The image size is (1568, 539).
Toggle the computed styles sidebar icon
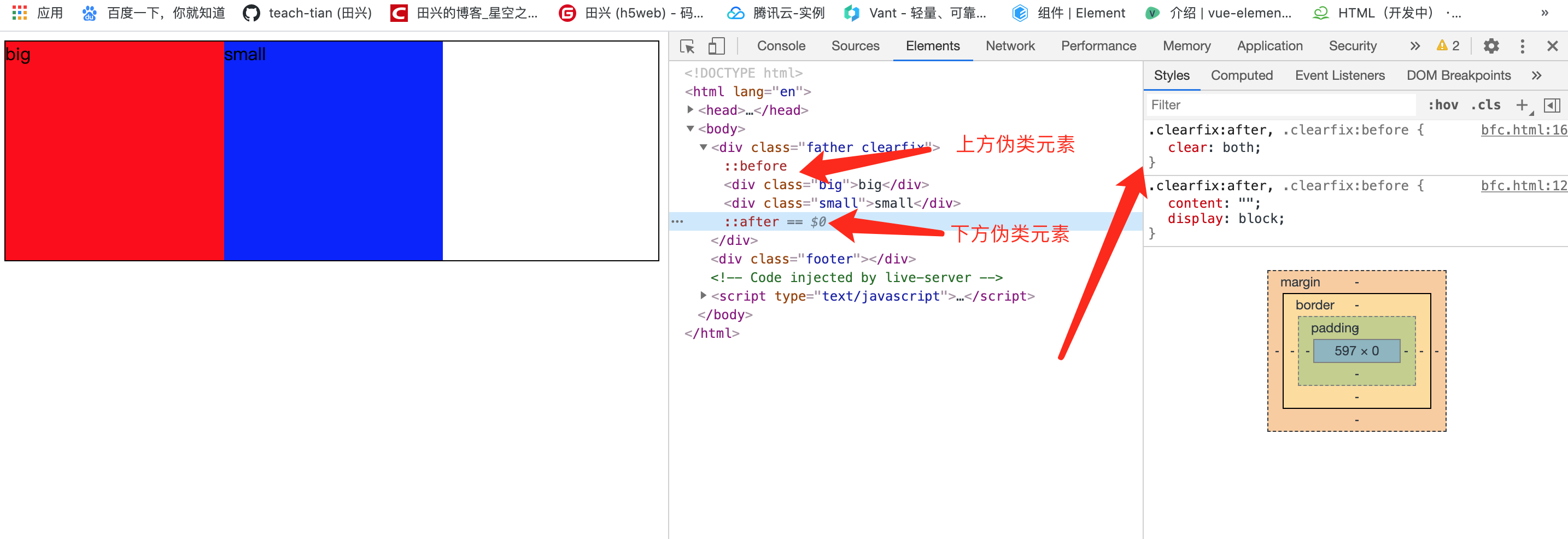(x=1552, y=106)
